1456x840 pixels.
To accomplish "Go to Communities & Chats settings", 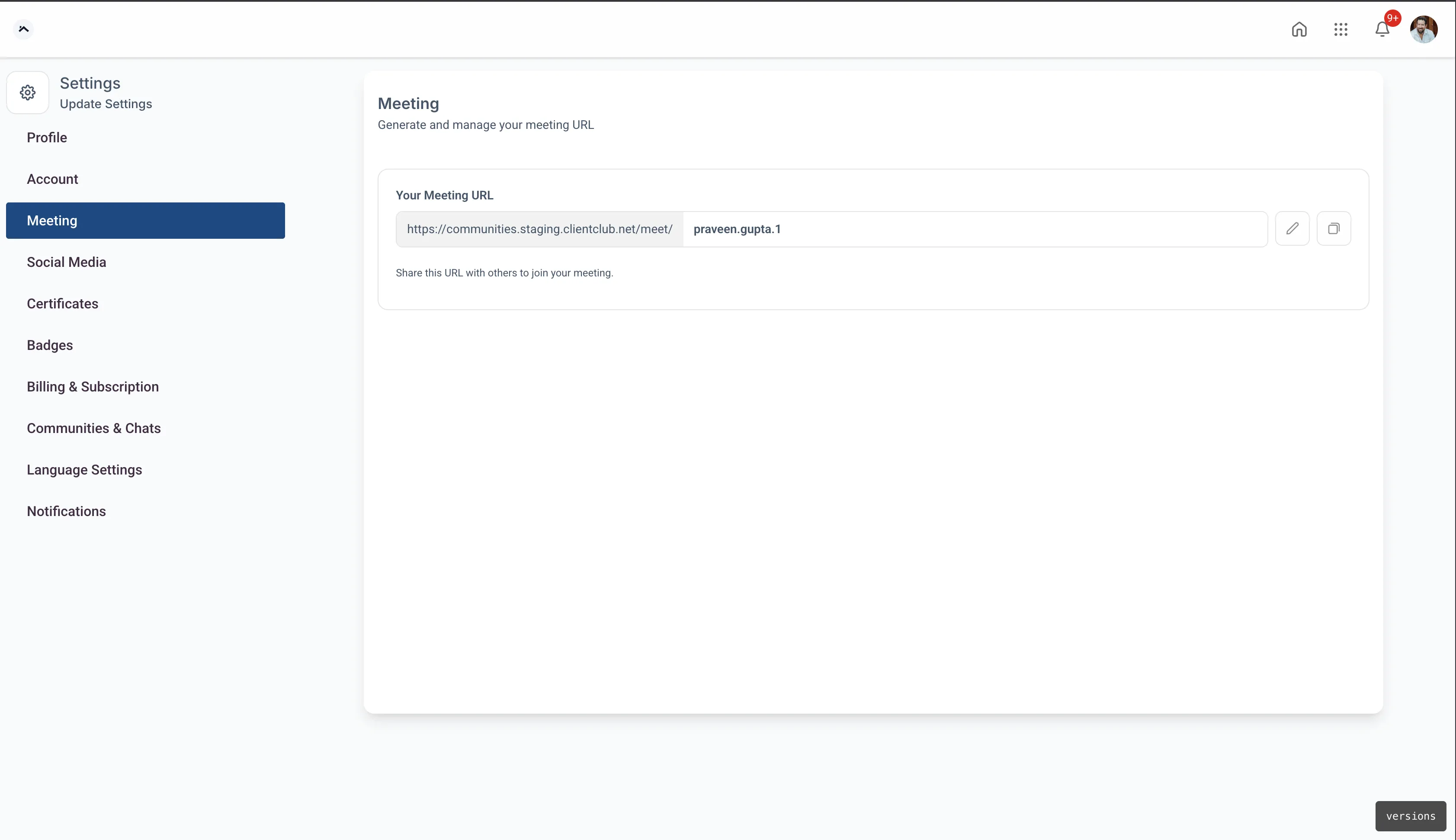I will point(93,428).
